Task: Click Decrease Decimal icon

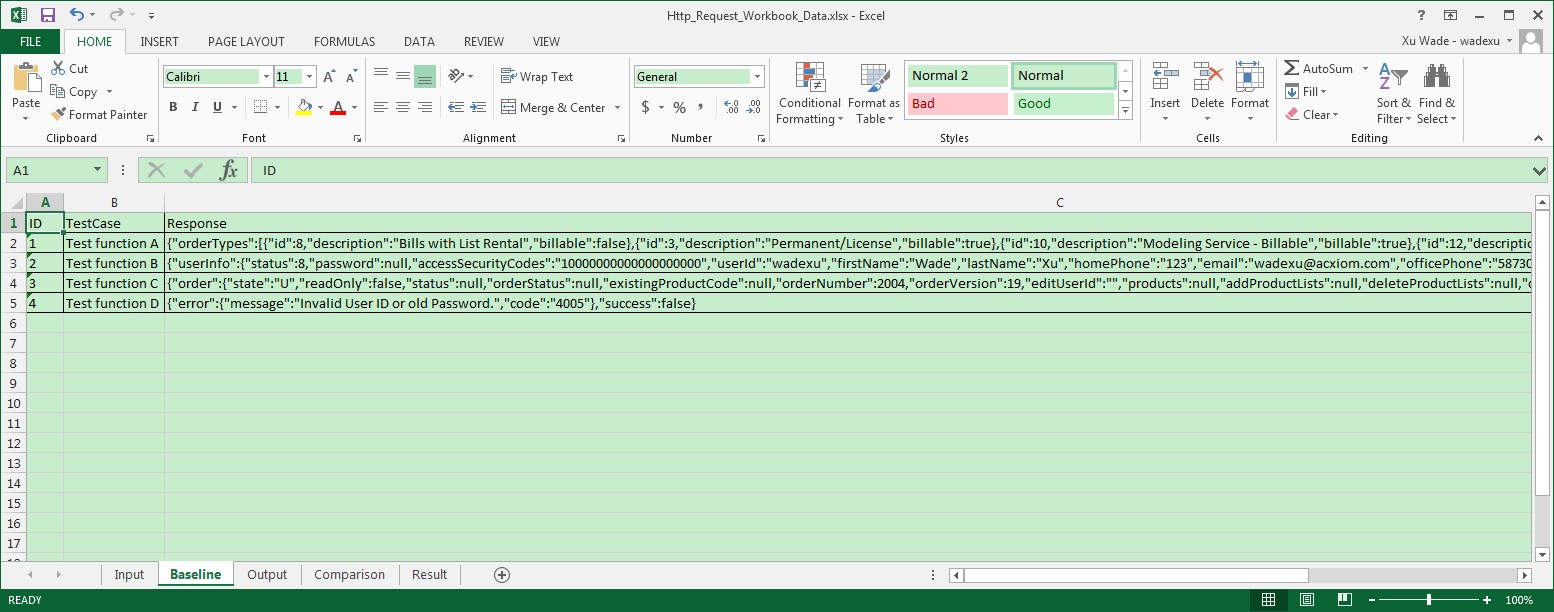Action: [755, 107]
